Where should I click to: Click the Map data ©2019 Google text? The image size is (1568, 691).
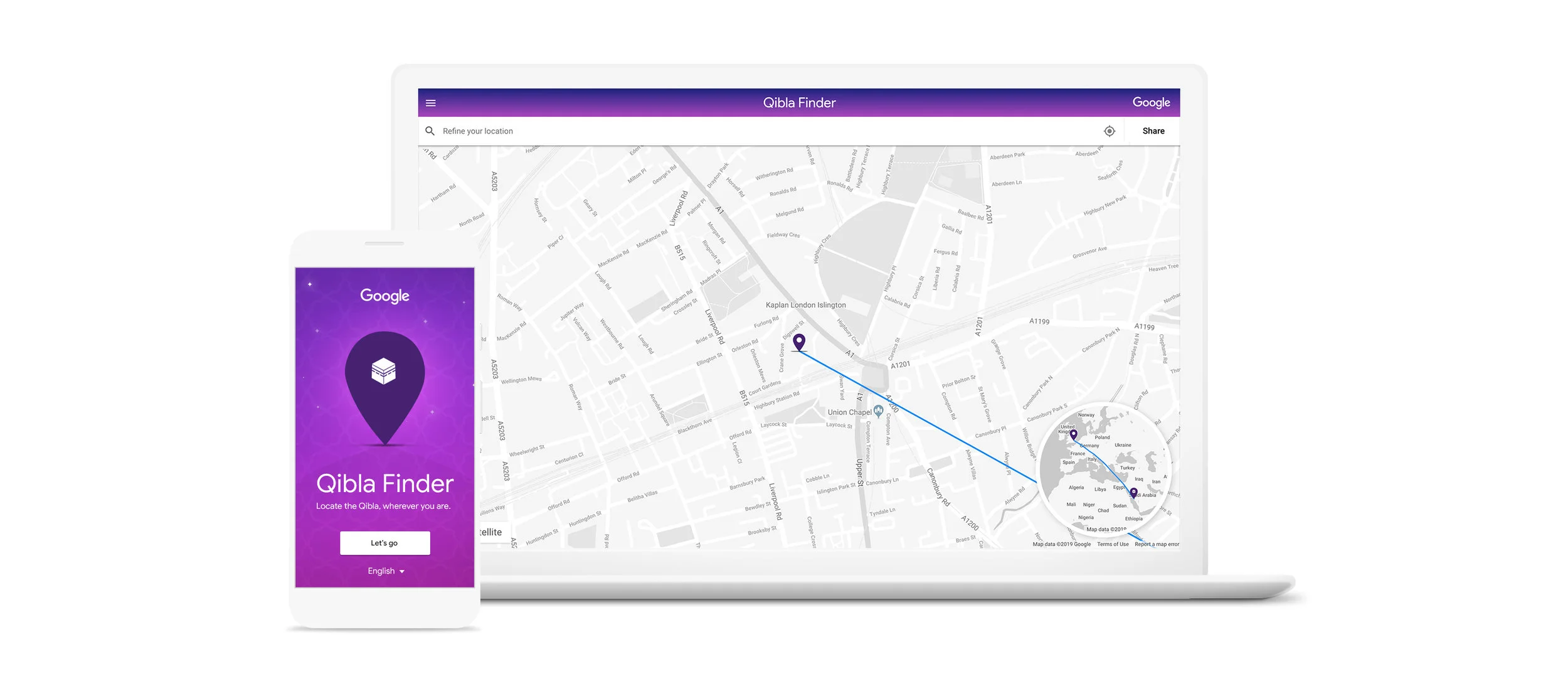click(1061, 544)
